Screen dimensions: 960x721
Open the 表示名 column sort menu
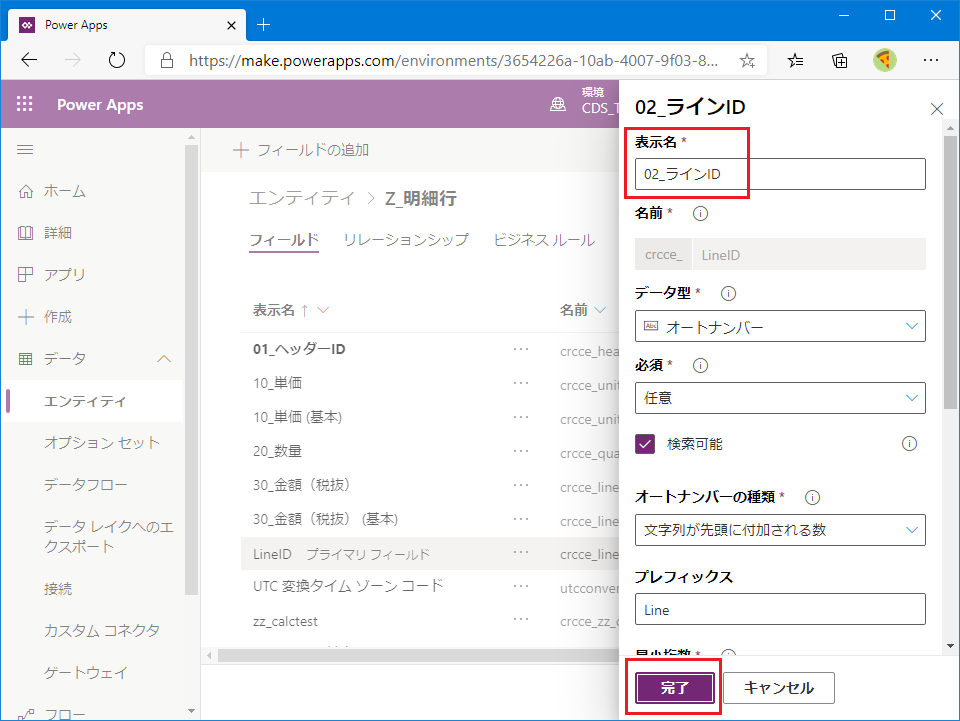(323, 310)
